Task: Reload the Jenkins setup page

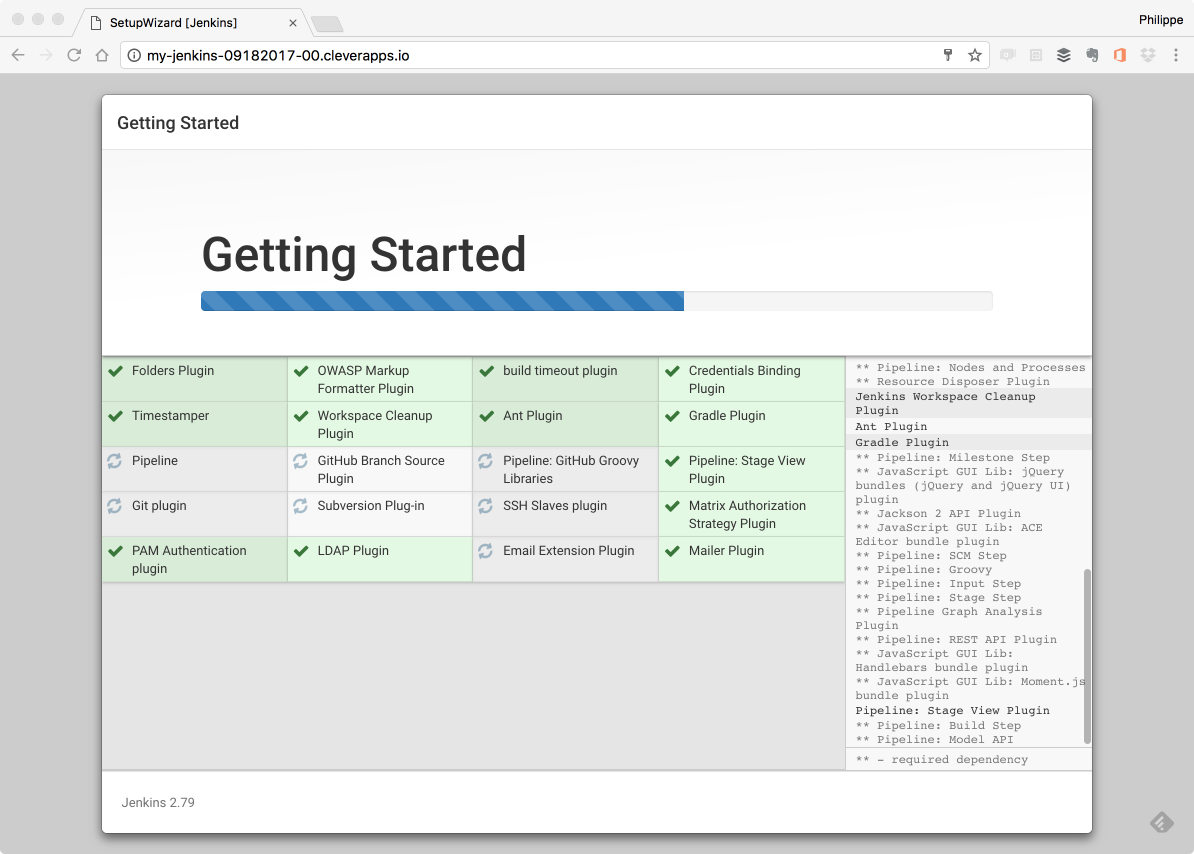Action: click(x=73, y=55)
